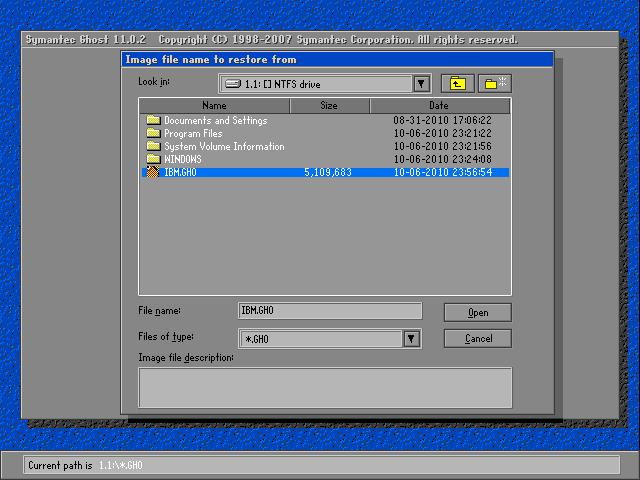The image size is (640, 480).
Task: Select 'Program Files' folder name
Action: pyautogui.click(x=193, y=133)
